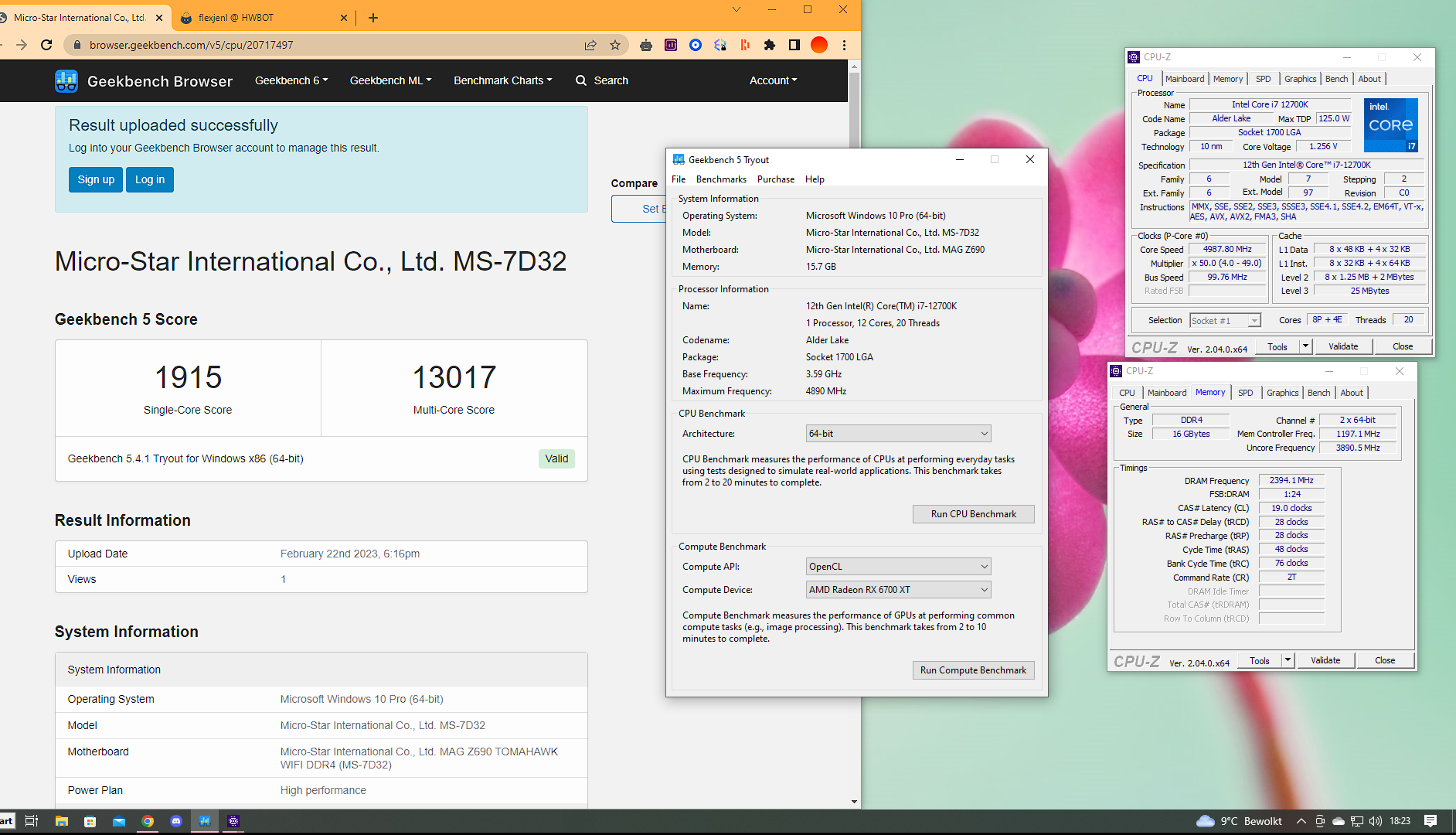The height and width of the screenshot is (835, 1456).
Task: Switch to the flexjenl @ HWBOT tab
Action: tap(263, 17)
